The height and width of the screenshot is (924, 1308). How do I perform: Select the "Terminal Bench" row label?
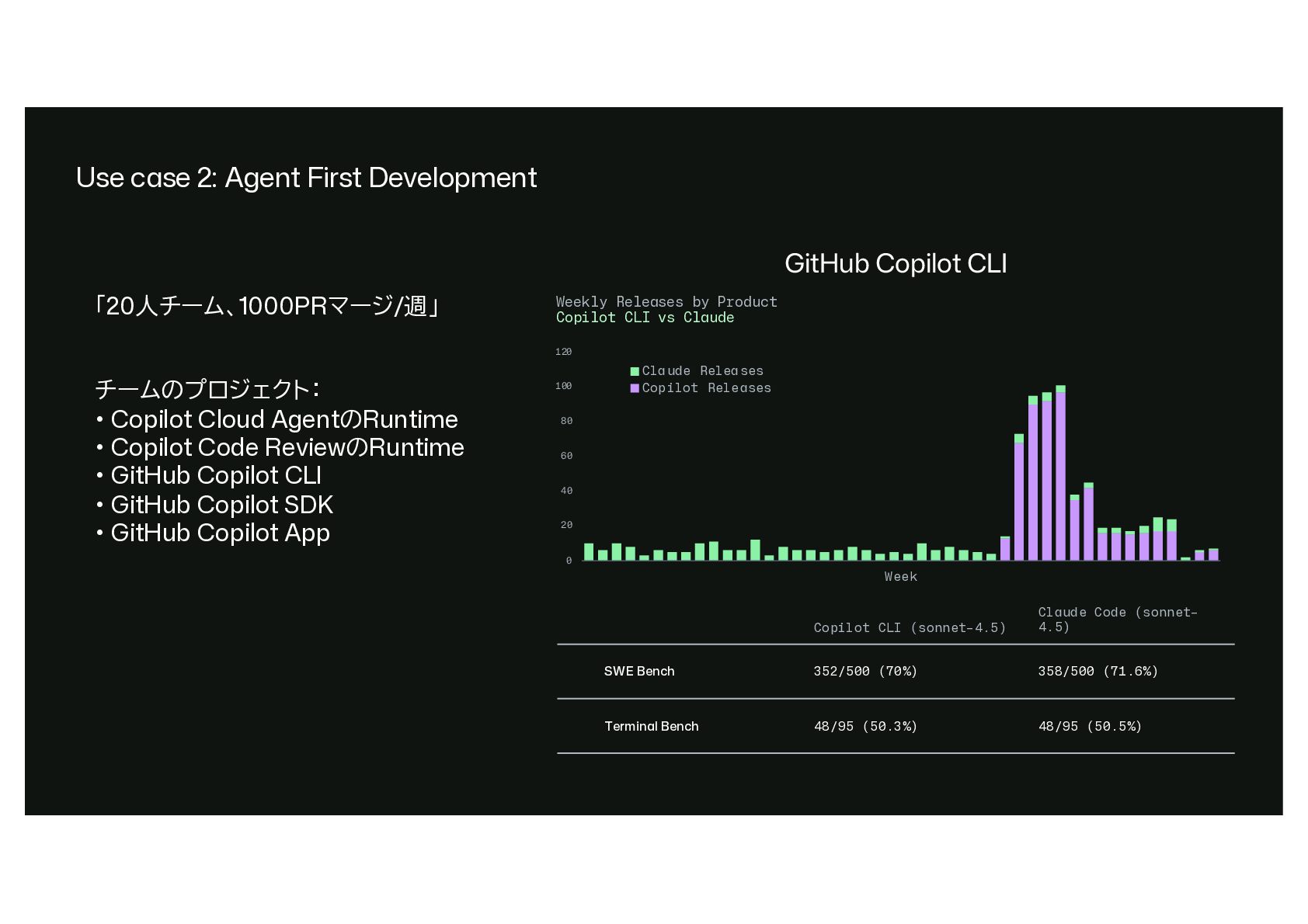[652, 727]
